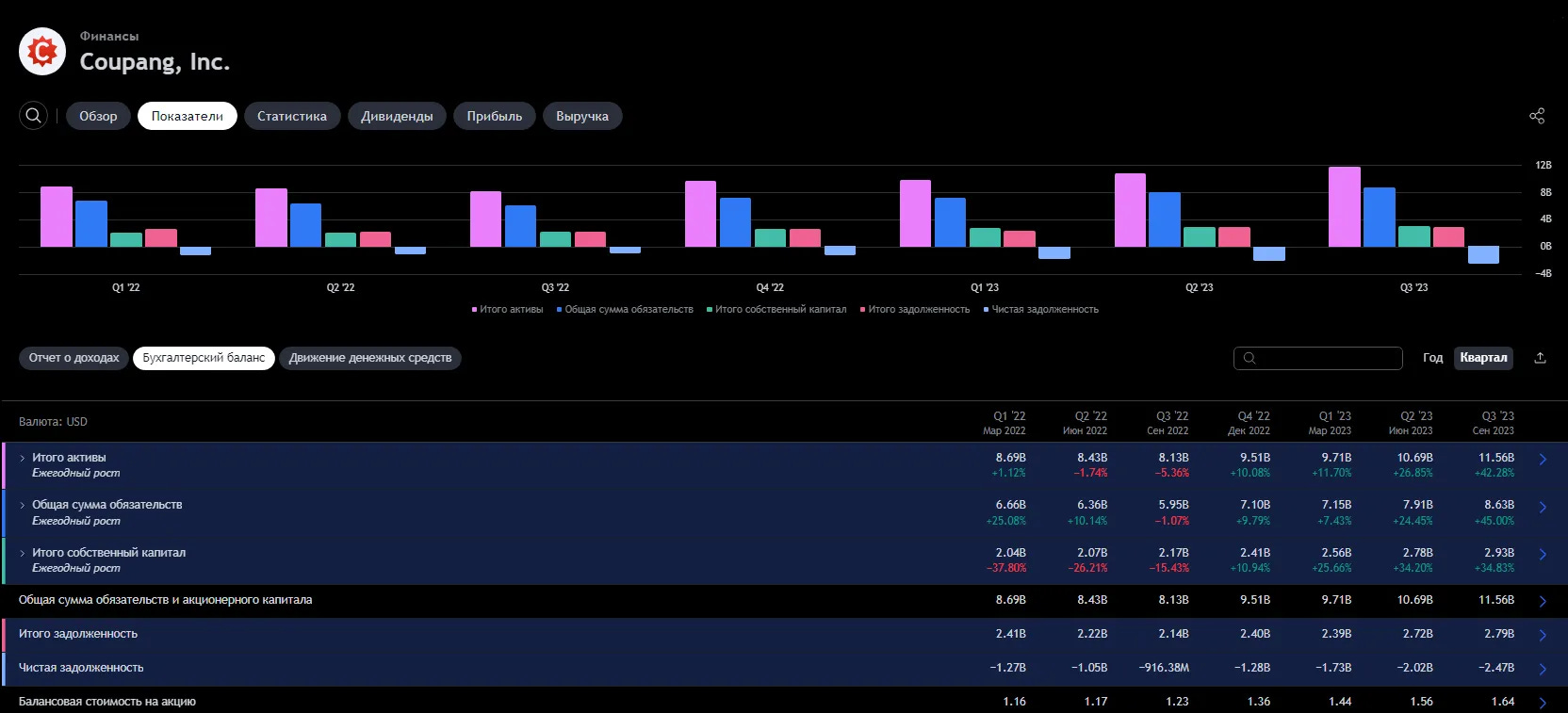Click liabilities value 6.66B

pyautogui.click(x=1011, y=505)
